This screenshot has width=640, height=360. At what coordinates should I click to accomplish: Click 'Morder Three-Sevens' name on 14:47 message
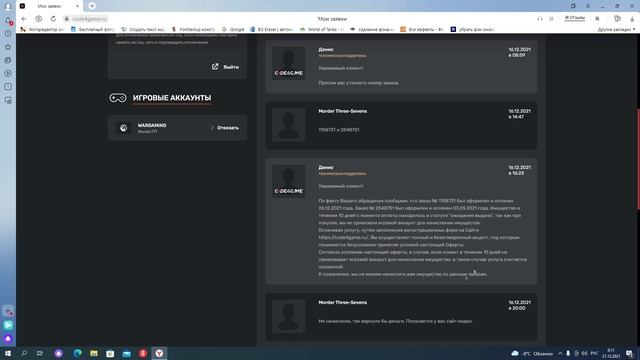point(342,111)
